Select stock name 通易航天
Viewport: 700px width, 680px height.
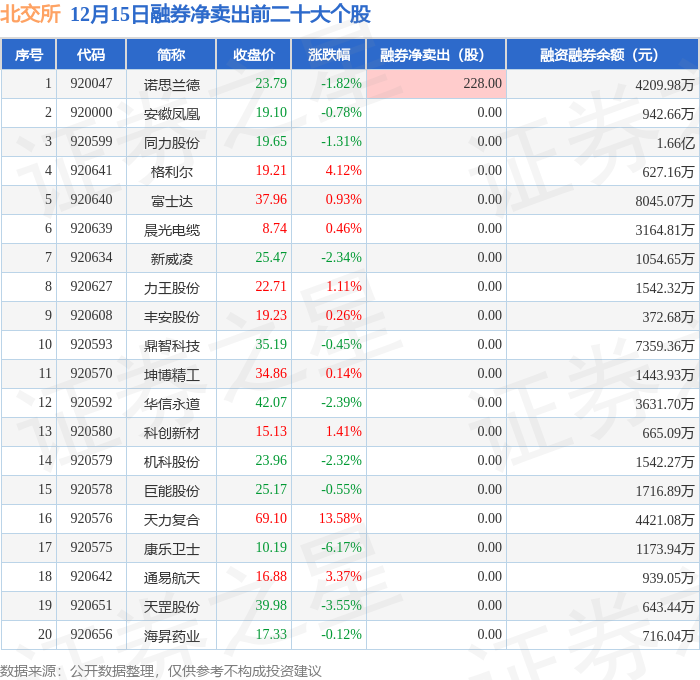[171, 578]
